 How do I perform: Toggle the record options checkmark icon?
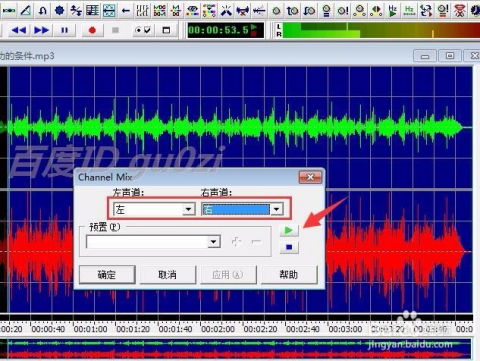pyautogui.click(x=143, y=31)
